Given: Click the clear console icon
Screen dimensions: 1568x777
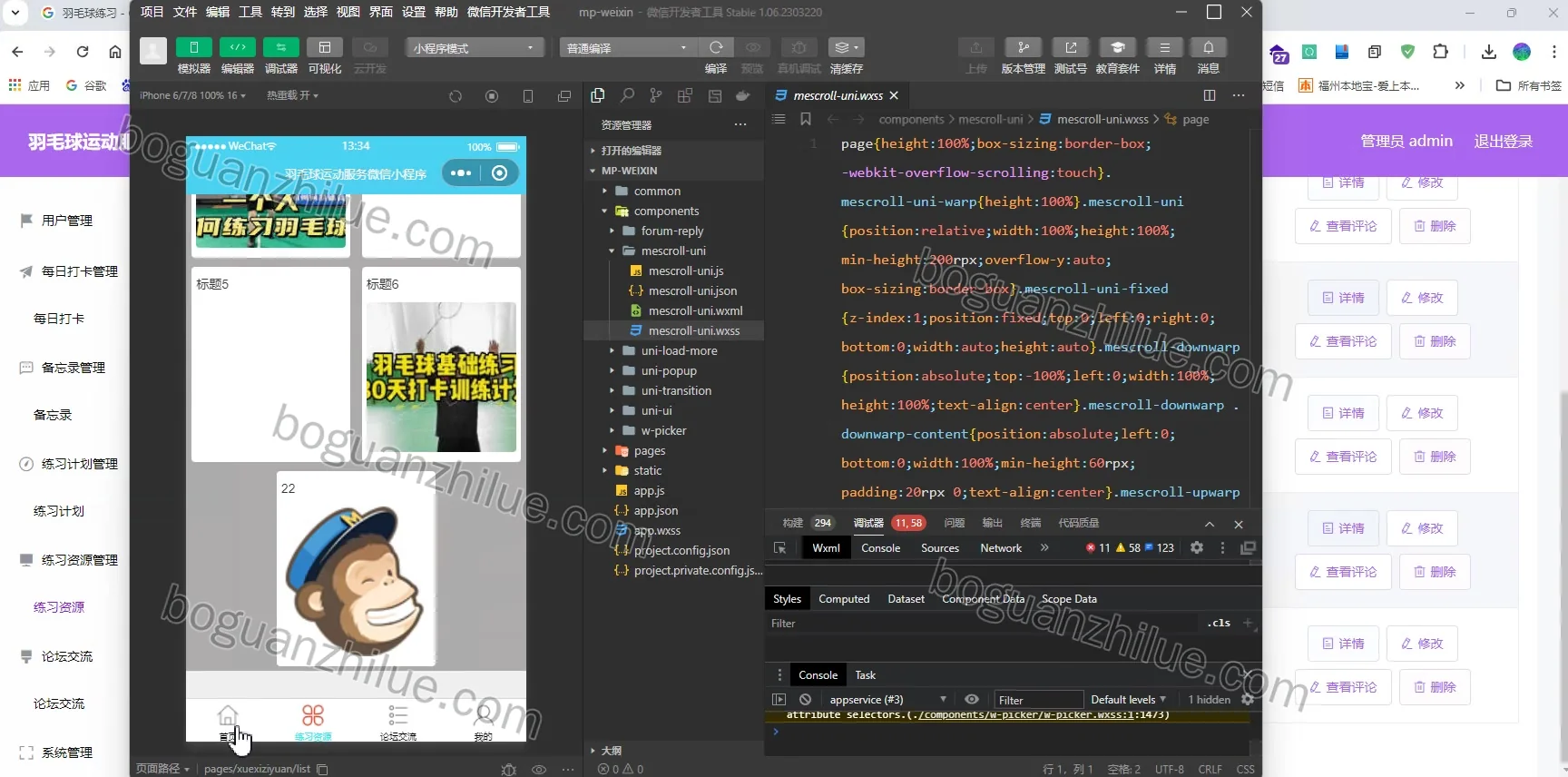Looking at the screenshot, I should (x=805, y=699).
